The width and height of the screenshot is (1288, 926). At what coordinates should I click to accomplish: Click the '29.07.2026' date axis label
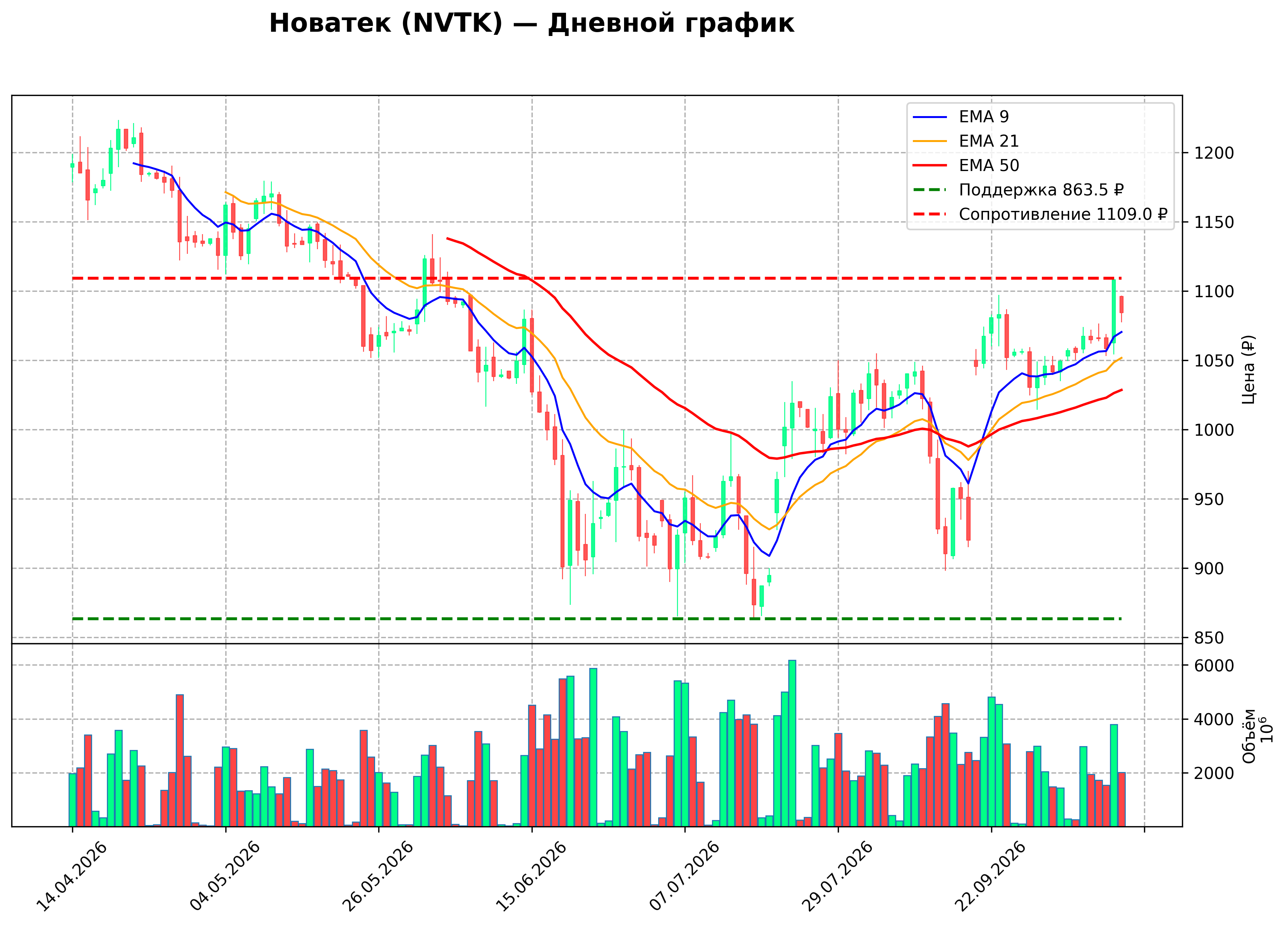pos(837,876)
